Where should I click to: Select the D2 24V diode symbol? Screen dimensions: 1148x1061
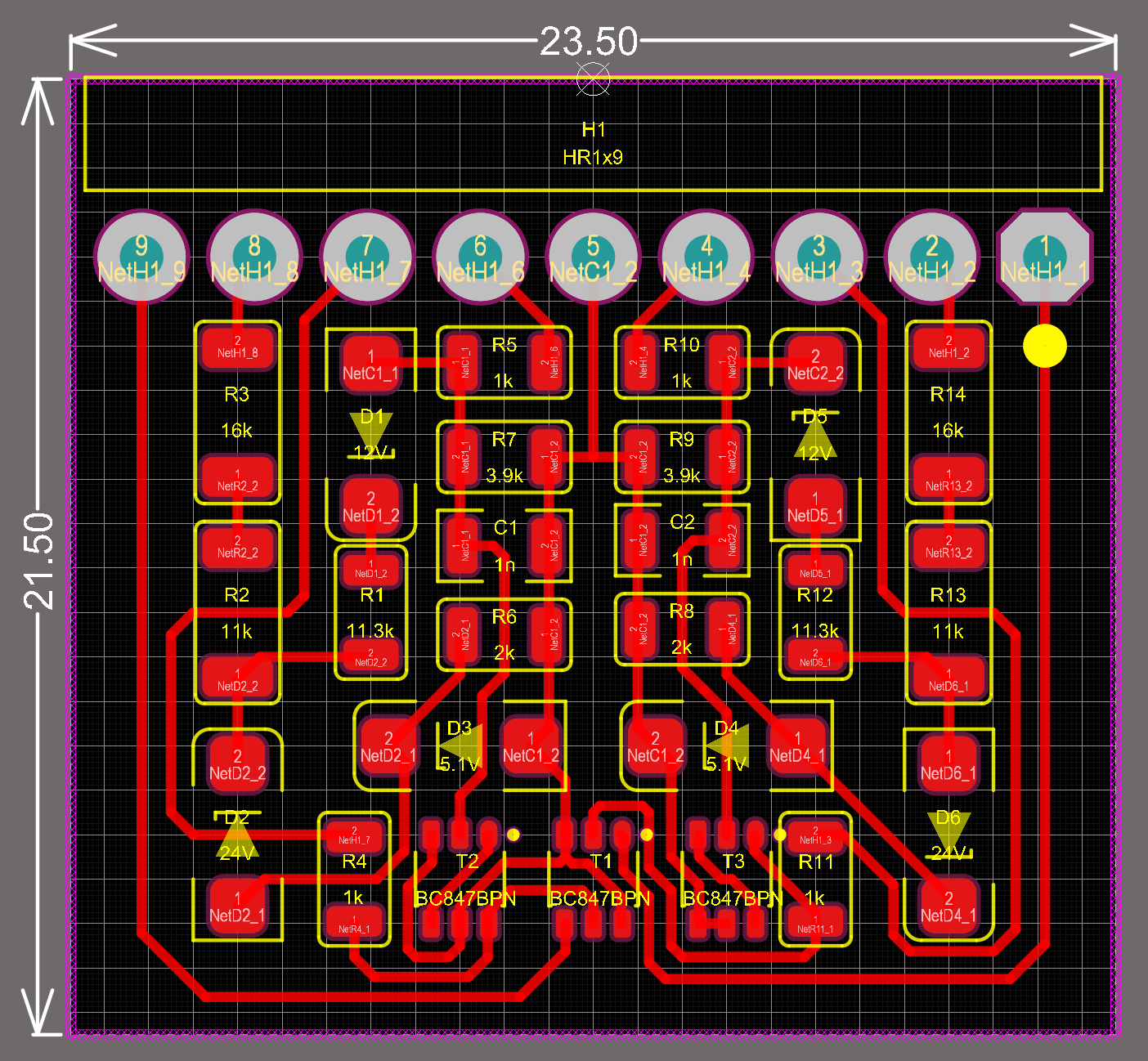237,835
